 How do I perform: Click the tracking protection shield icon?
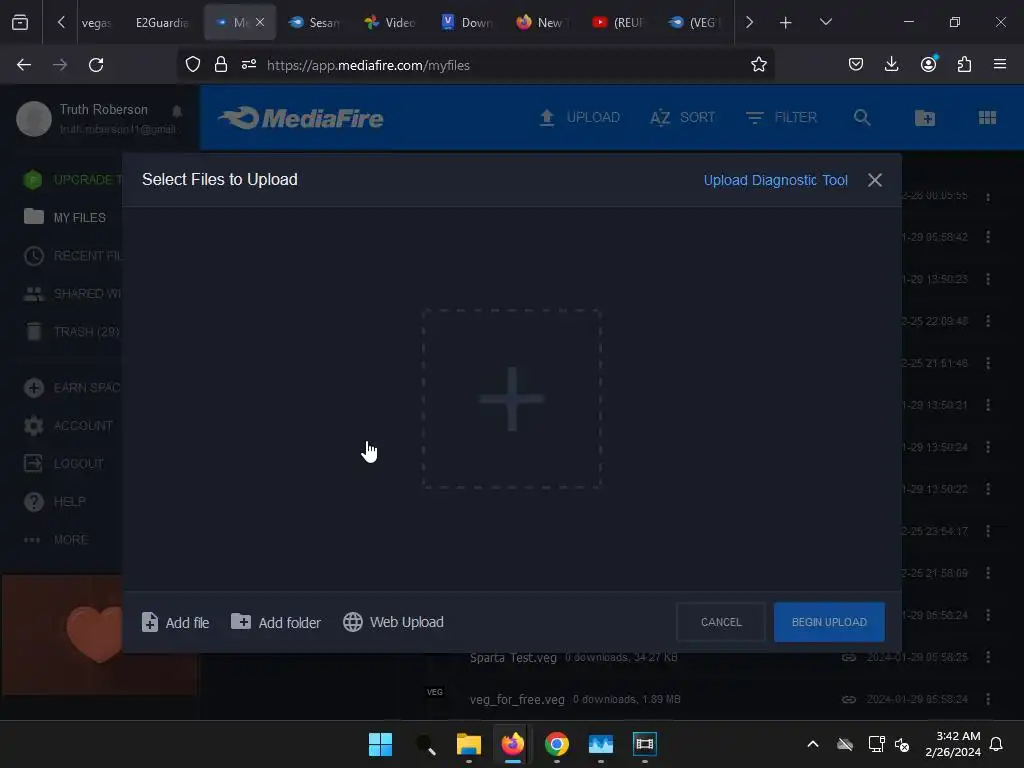[193, 65]
